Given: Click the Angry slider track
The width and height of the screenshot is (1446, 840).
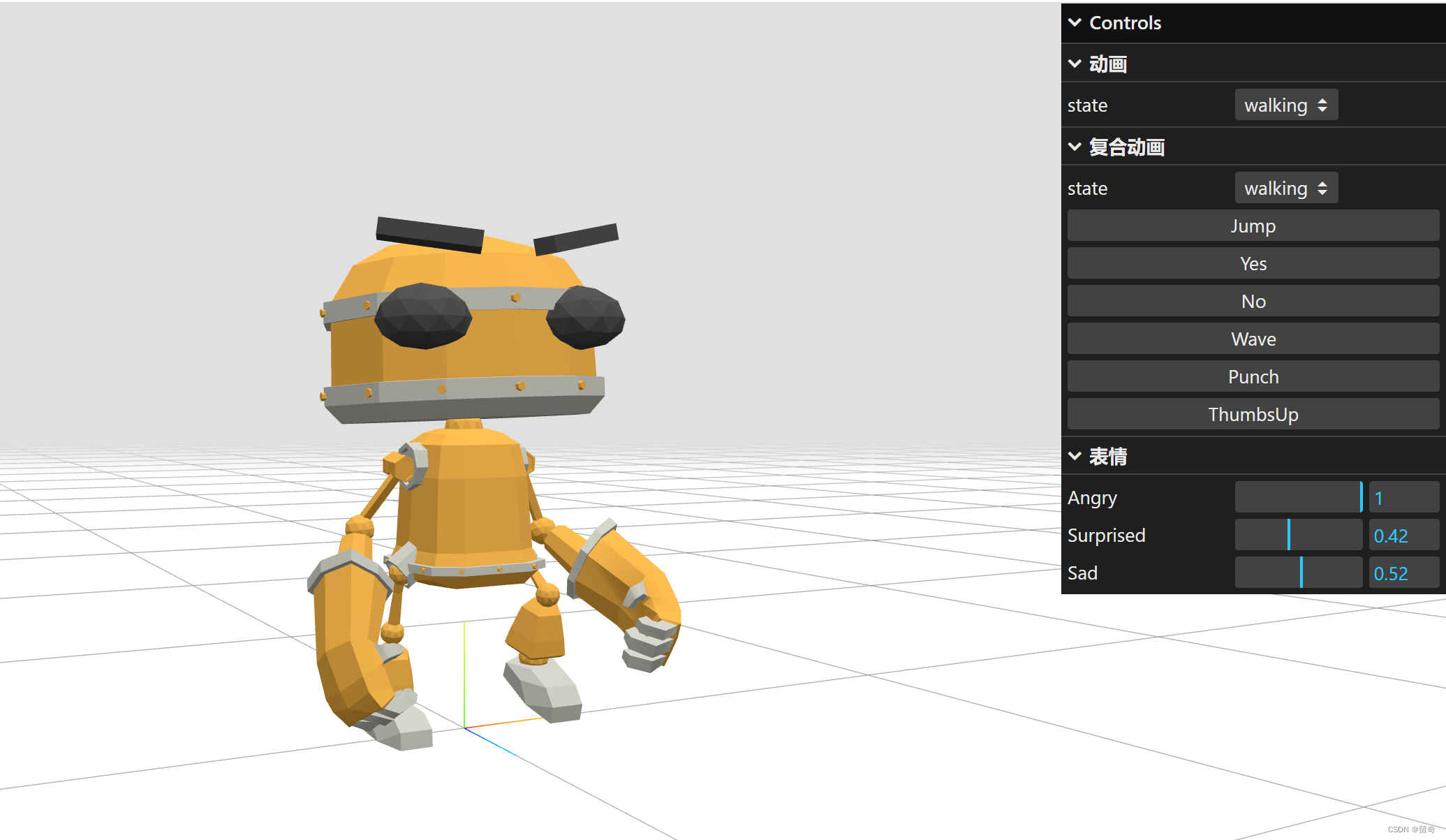Looking at the screenshot, I should tap(1298, 498).
